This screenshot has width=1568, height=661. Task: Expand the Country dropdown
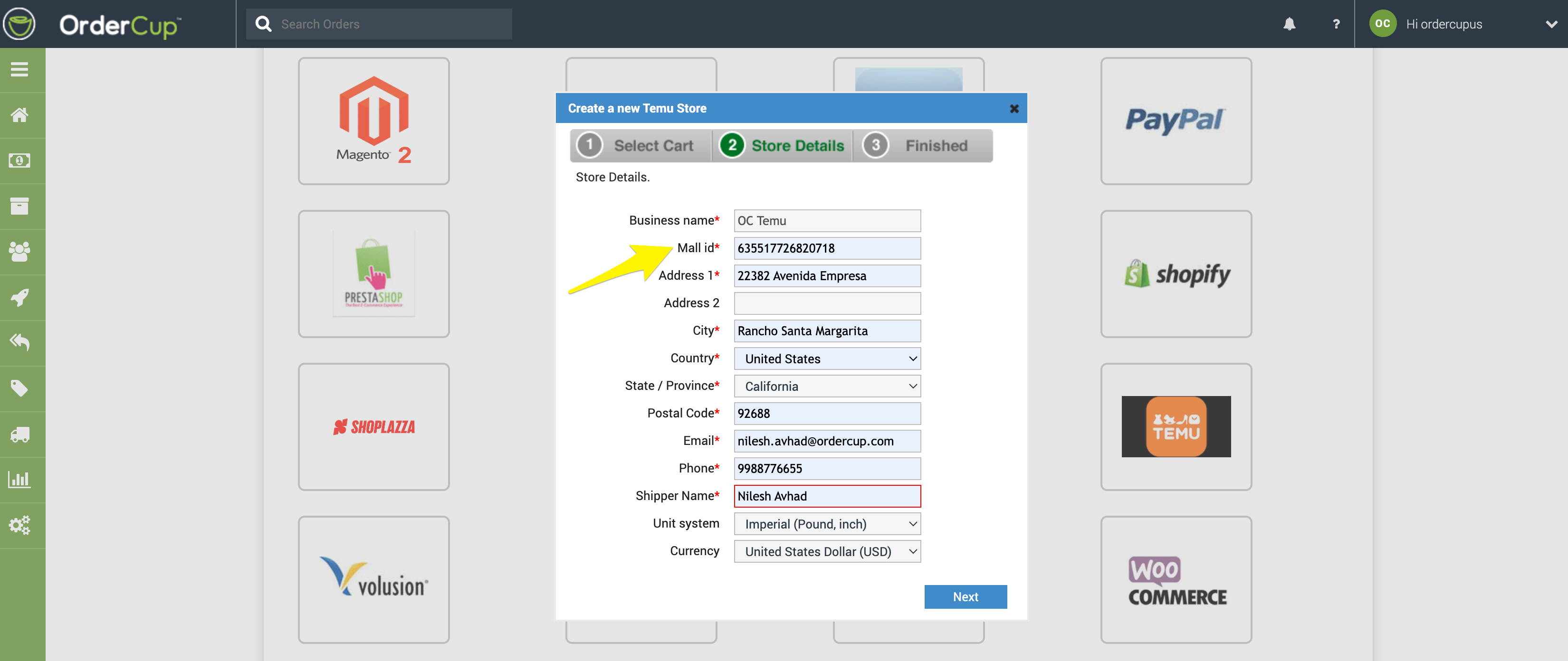827,359
